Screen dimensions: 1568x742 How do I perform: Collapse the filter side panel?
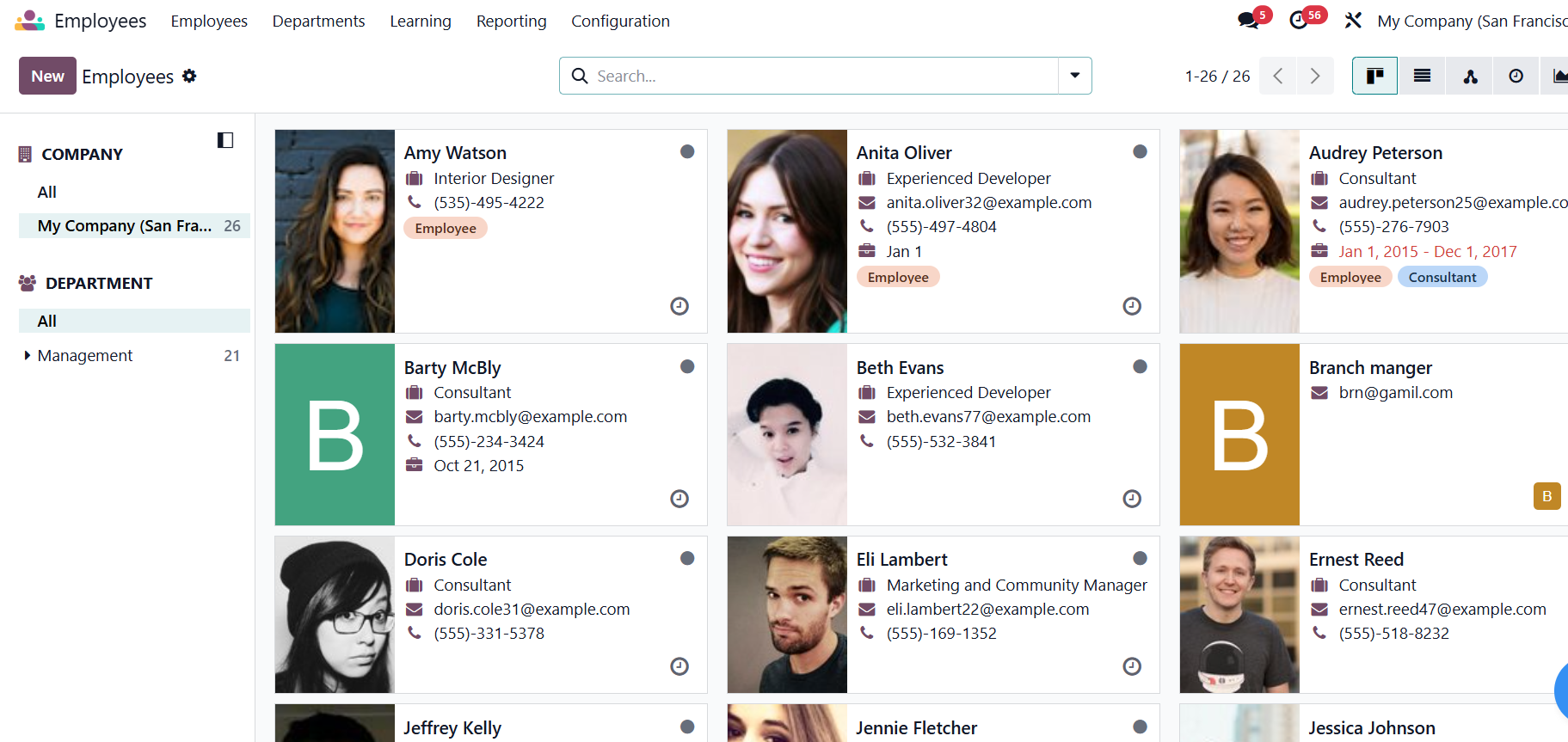click(x=225, y=140)
